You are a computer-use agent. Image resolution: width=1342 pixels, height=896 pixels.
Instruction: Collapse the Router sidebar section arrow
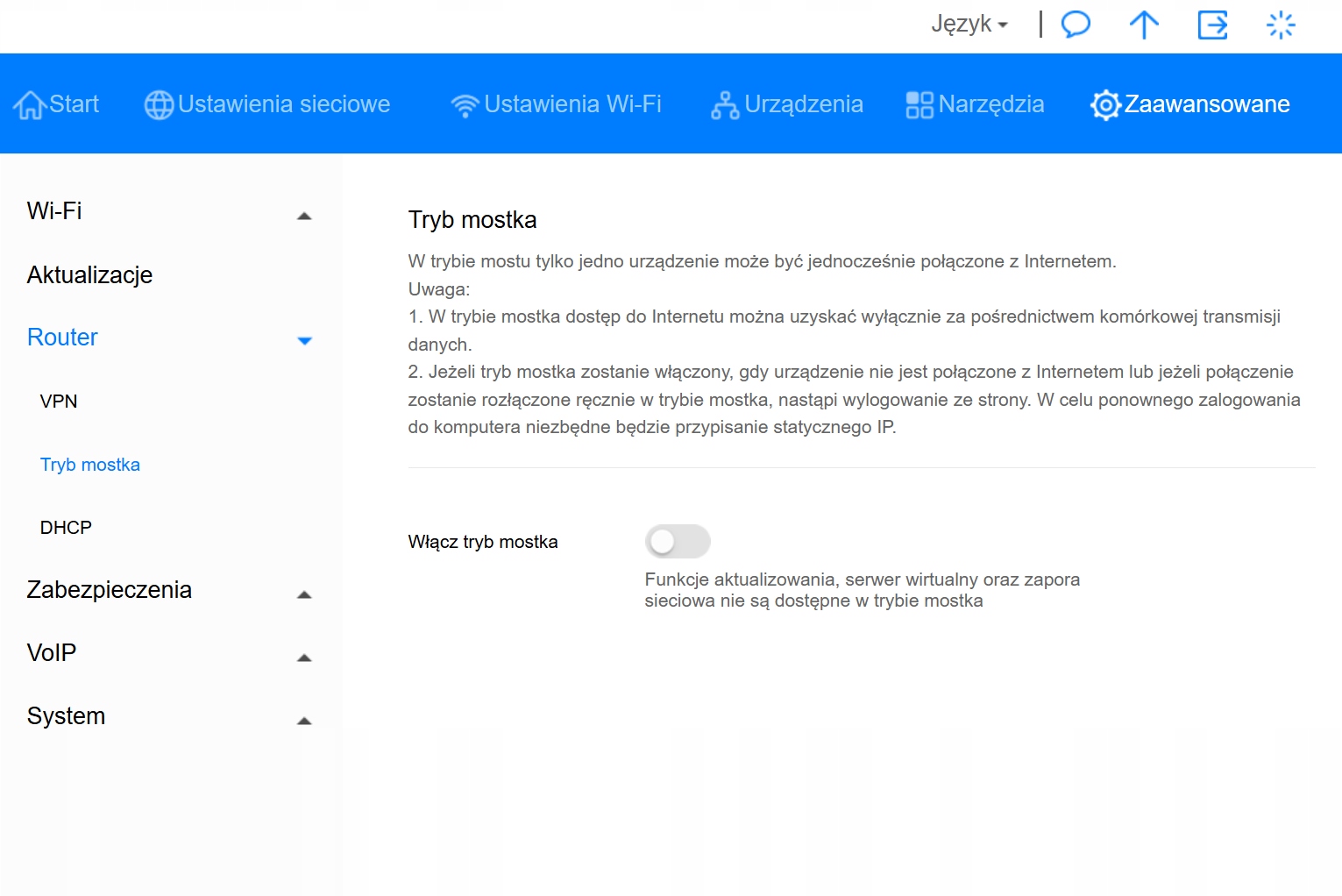pyautogui.click(x=304, y=340)
